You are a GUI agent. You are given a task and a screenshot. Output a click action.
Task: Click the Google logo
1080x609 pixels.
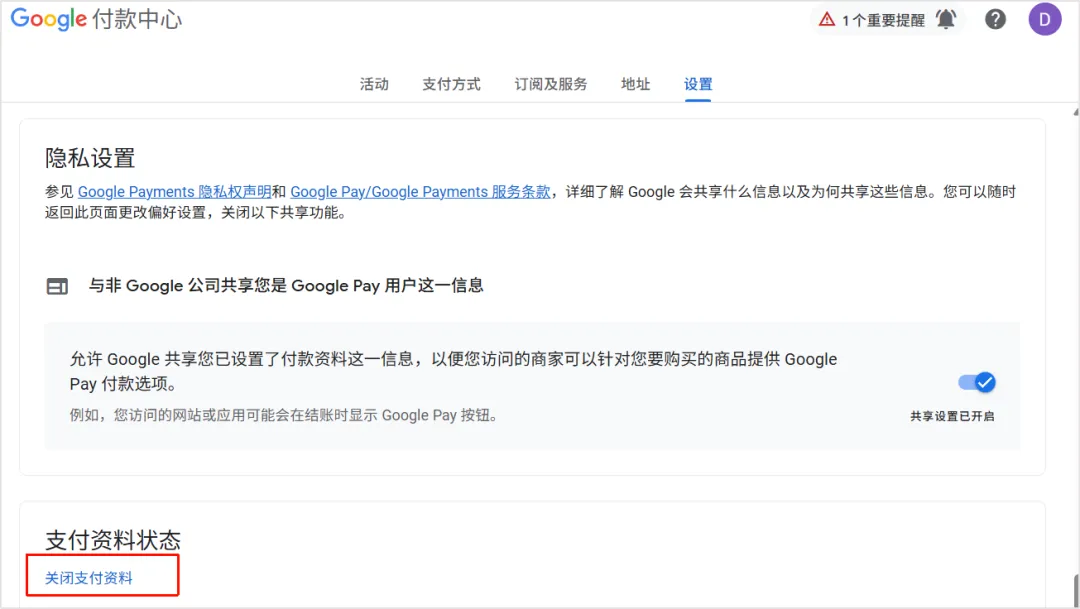coord(48,19)
